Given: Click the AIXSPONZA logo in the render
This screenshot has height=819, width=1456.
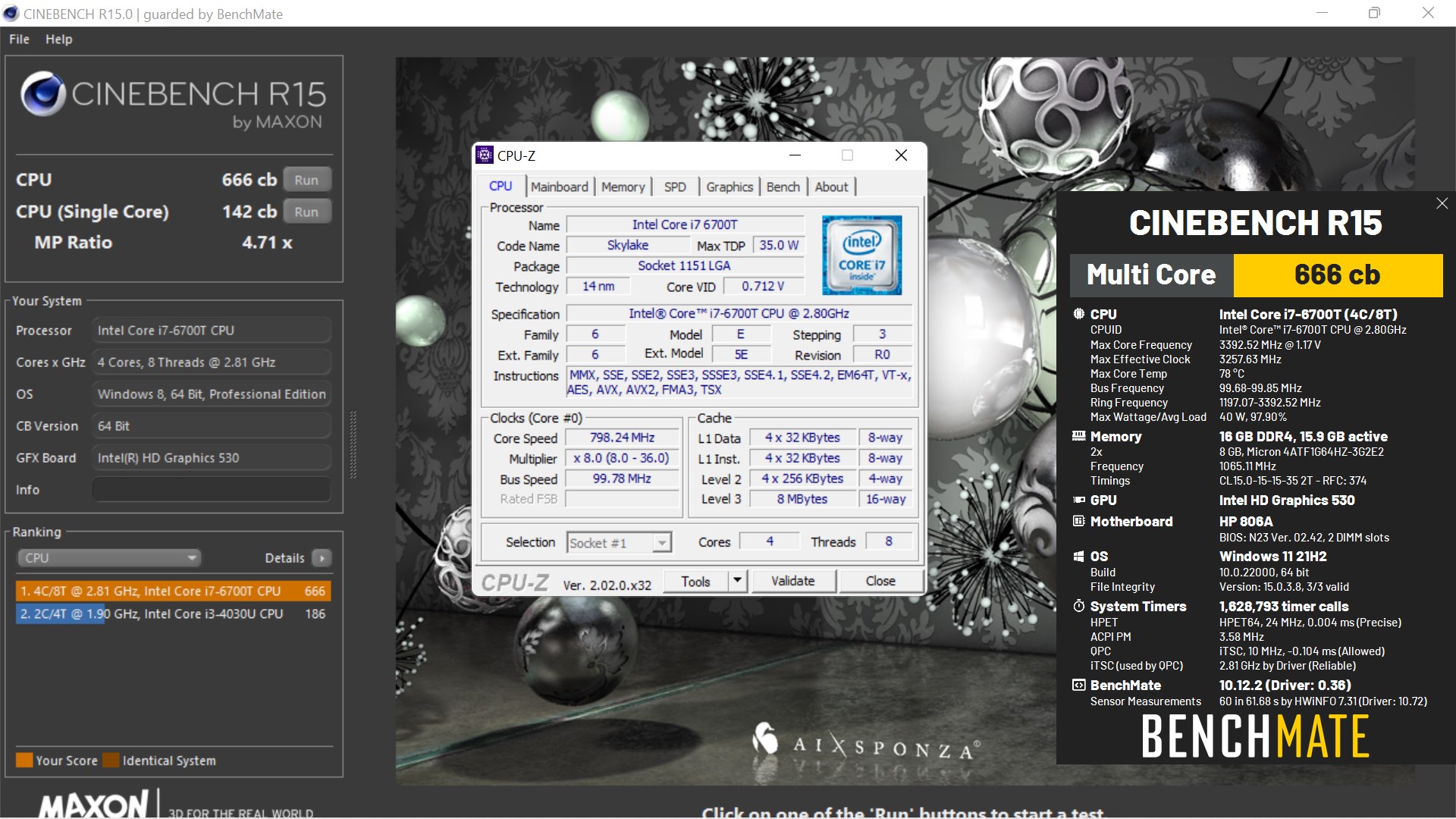Looking at the screenshot, I should tap(865, 742).
